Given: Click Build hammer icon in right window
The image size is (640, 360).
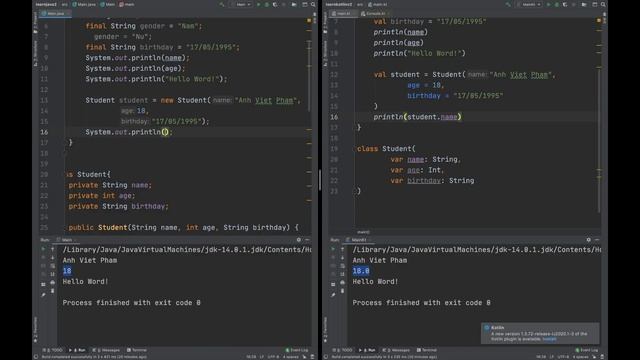Looking at the screenshot, I should [508, 4].
